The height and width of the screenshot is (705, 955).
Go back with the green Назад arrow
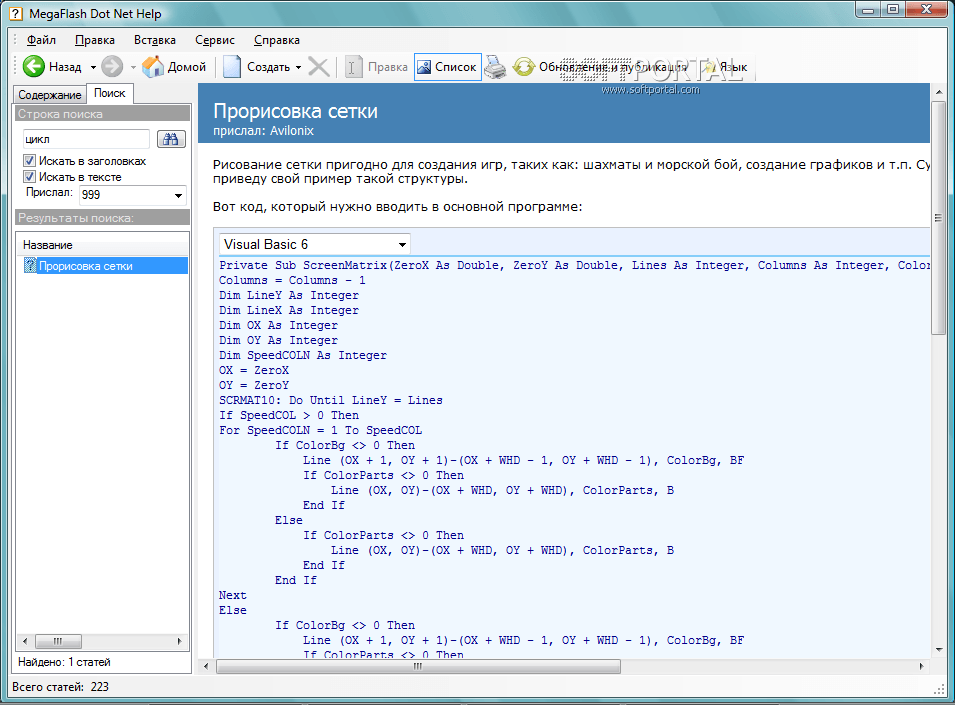[x=52, y=67]
